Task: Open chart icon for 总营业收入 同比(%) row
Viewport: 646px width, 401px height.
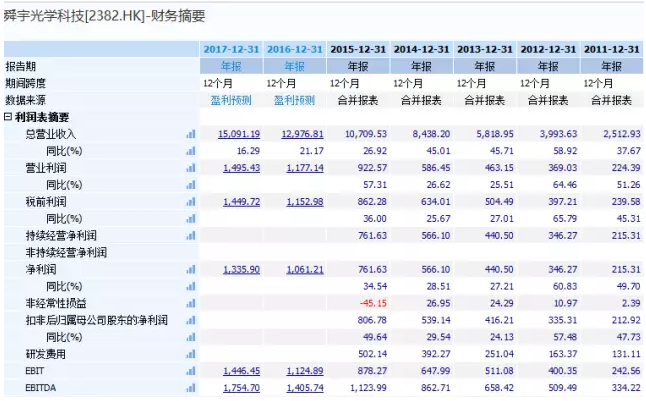Action: point(191,151)
